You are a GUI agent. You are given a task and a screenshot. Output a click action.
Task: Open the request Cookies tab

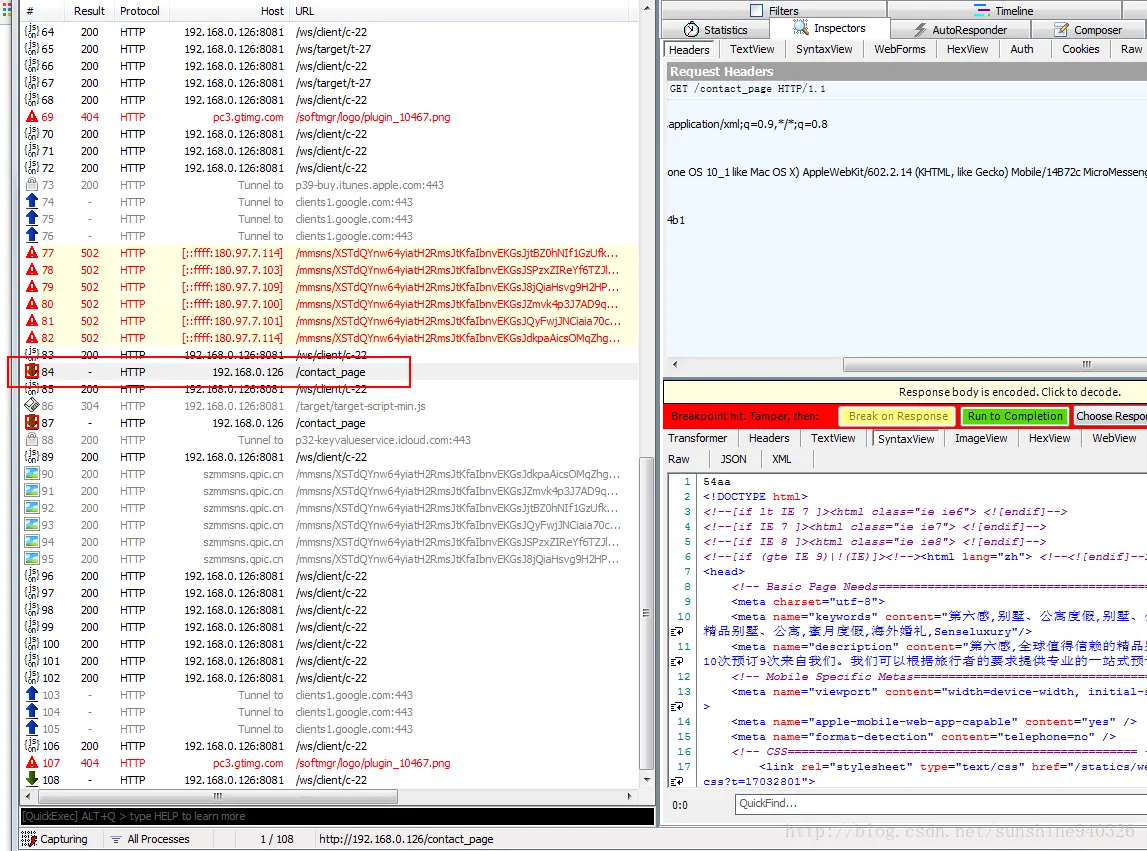pos(1080,49)
